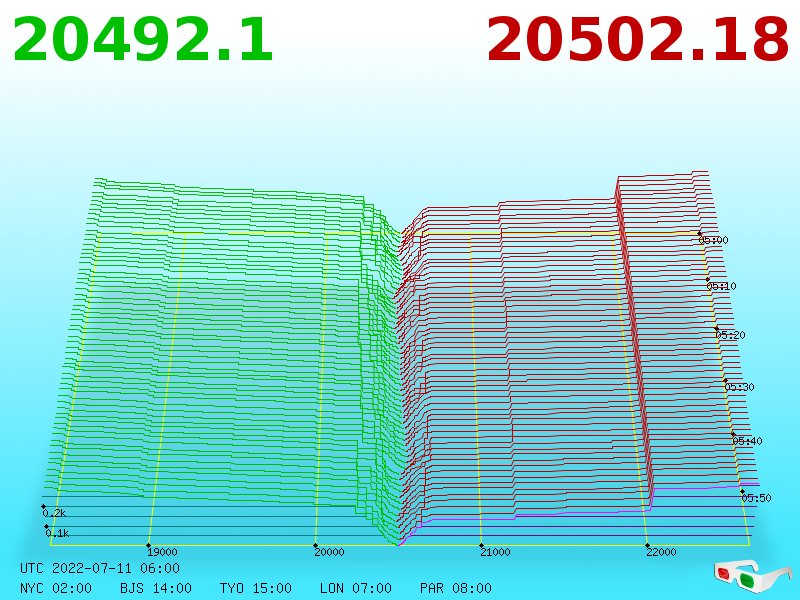Click the UTC 2022-07-11 06:00 timestamp
The height and width of the screenshot is (600, 800).
pyautogui.click(x=100, y=568)
